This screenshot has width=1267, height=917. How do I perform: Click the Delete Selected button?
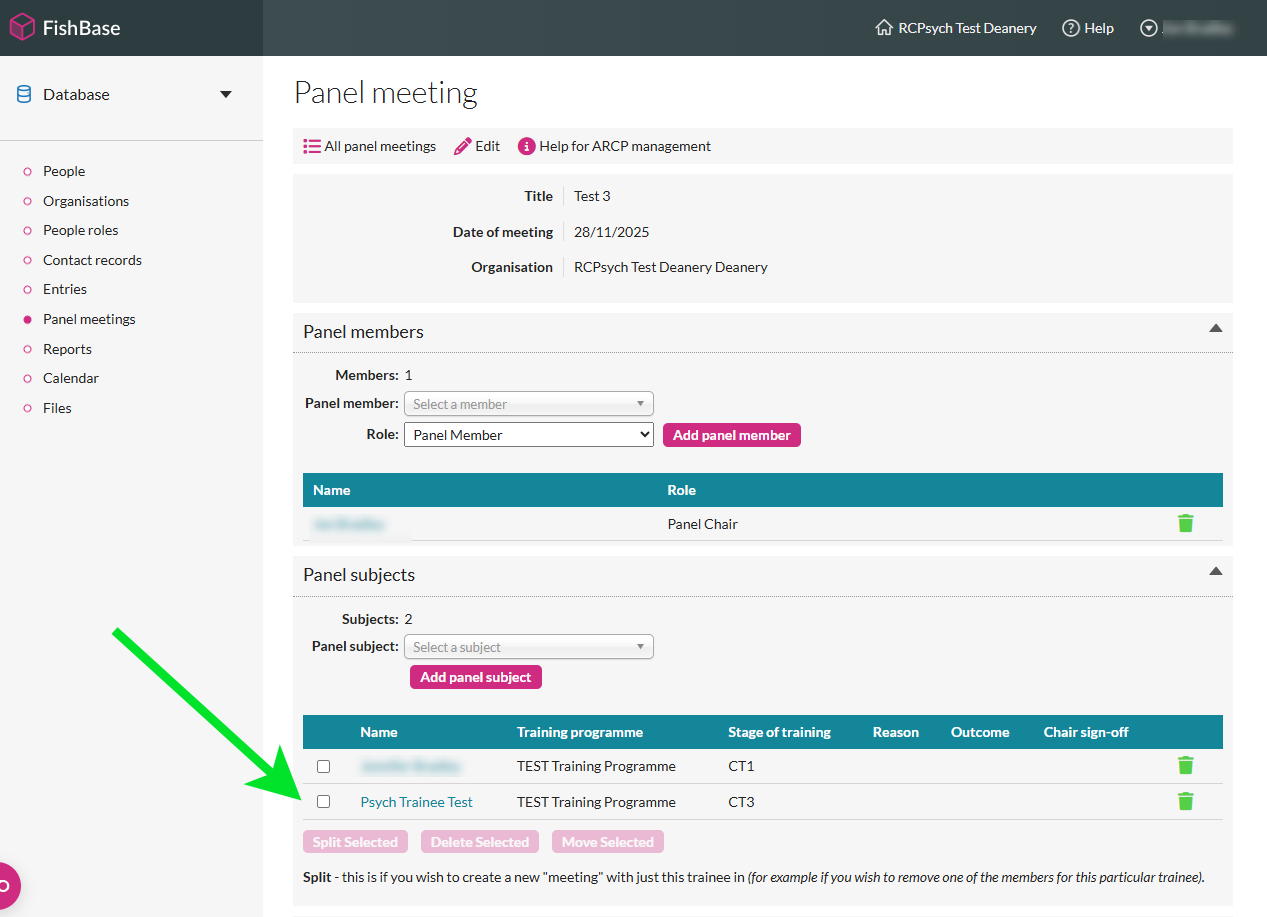(x=480, y=842)
